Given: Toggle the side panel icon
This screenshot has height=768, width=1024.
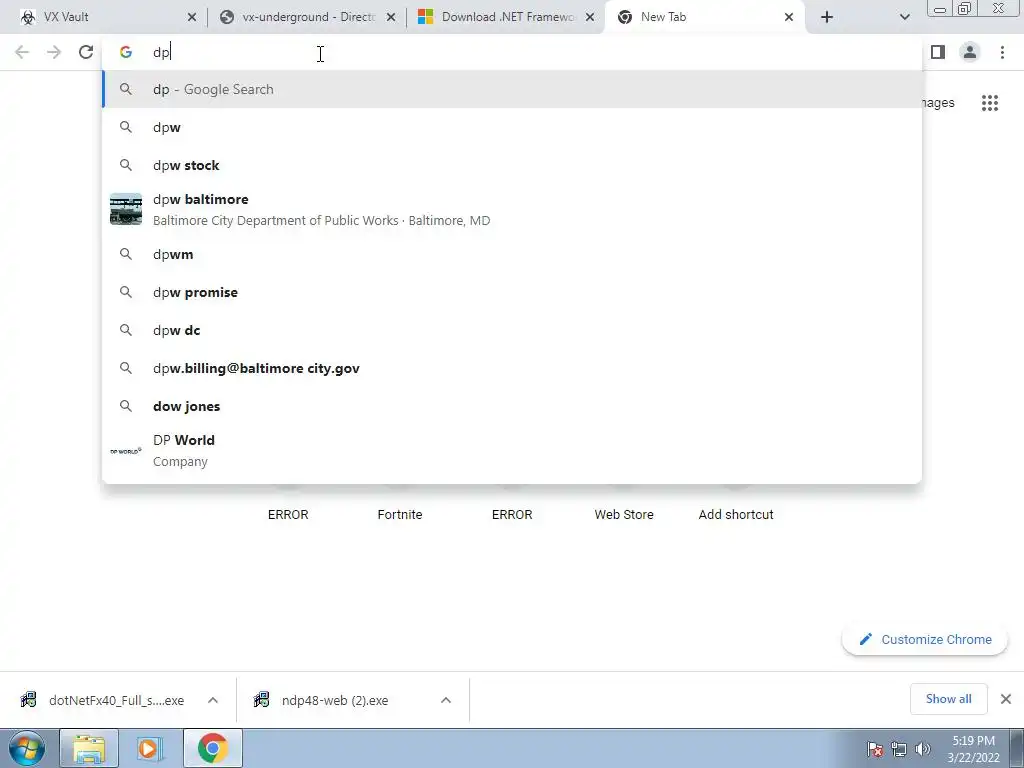Looking at the screenshot, I should 938,52.
